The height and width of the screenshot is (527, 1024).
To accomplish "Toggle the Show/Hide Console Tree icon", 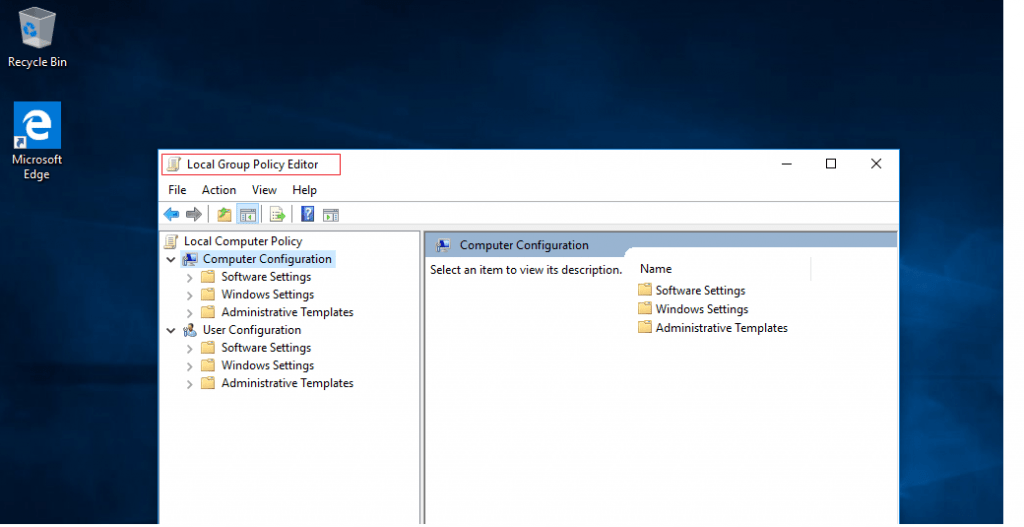I will point(247,214).
